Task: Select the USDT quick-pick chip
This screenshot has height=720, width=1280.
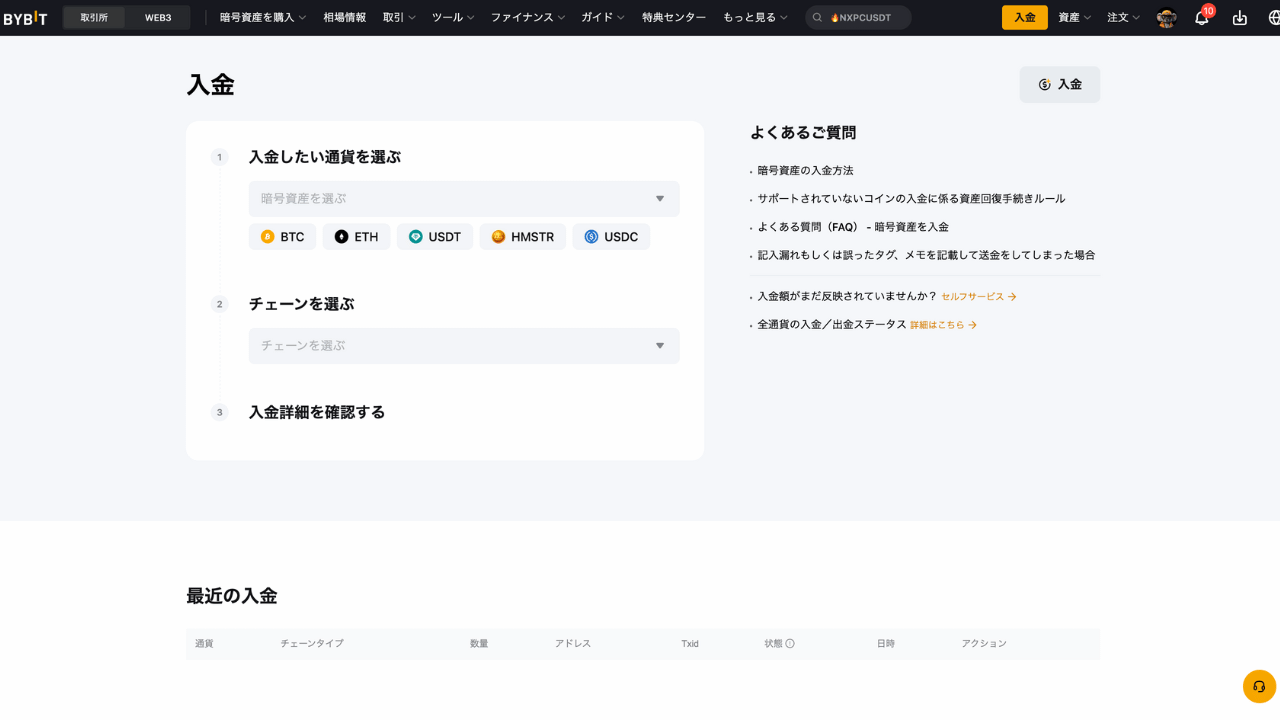Action: [435, 236]
